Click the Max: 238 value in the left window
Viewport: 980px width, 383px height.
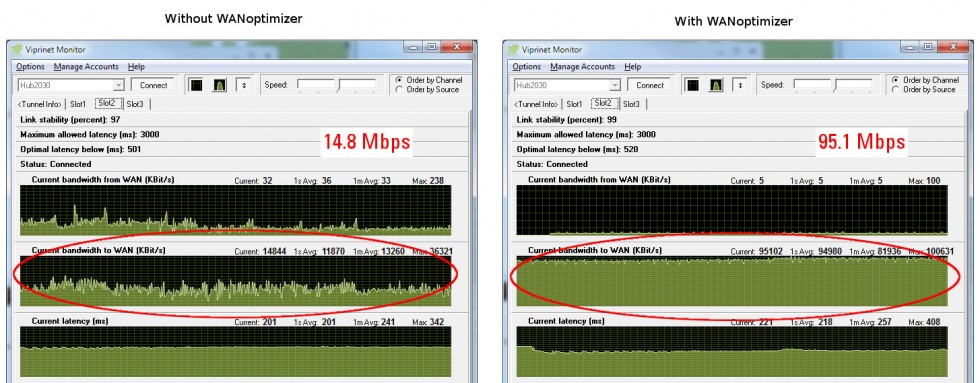(428, 181)
